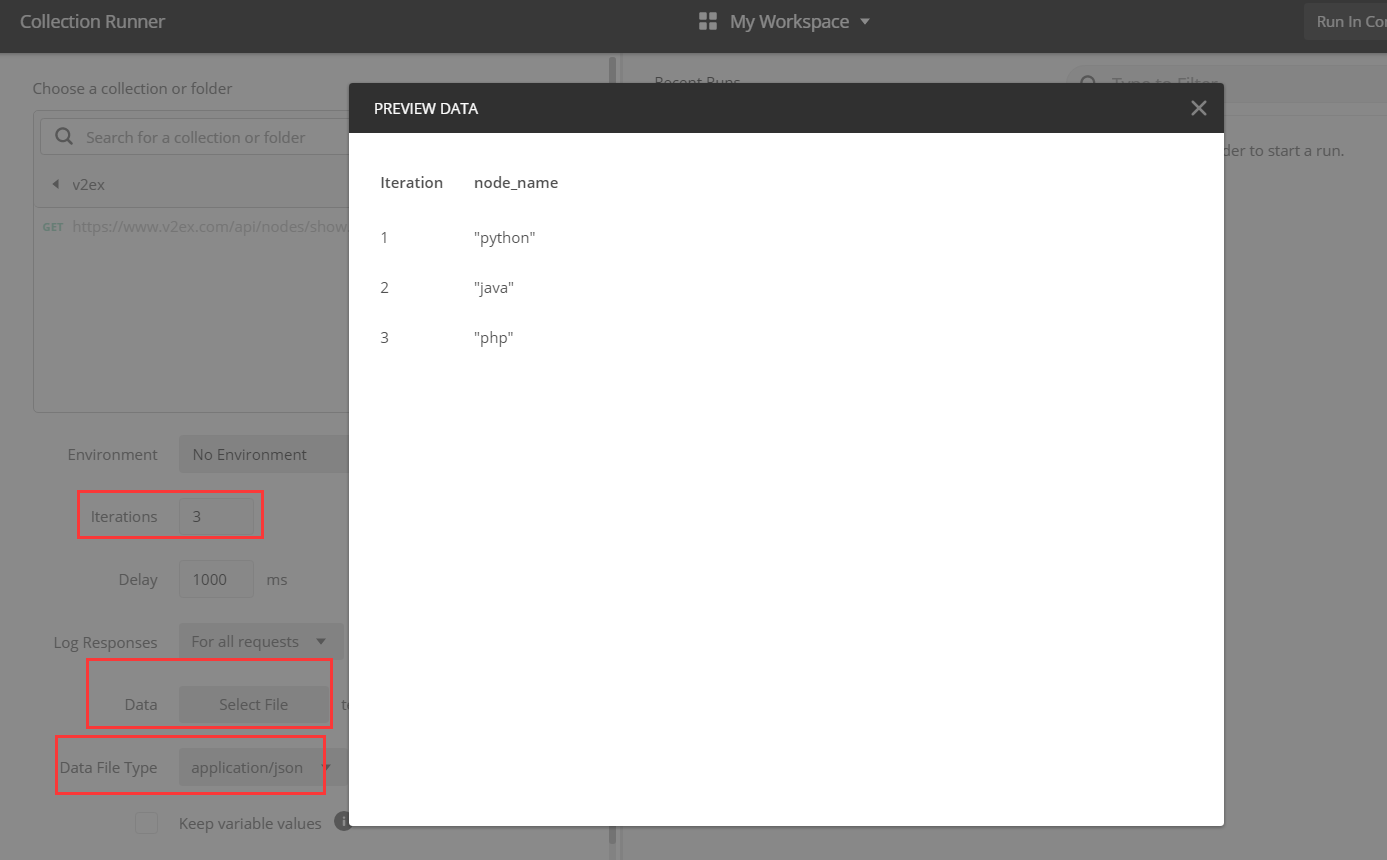This screenshot has width=1387, height=860.
Task: Click the node_name column header
Action: pos(515,182)
